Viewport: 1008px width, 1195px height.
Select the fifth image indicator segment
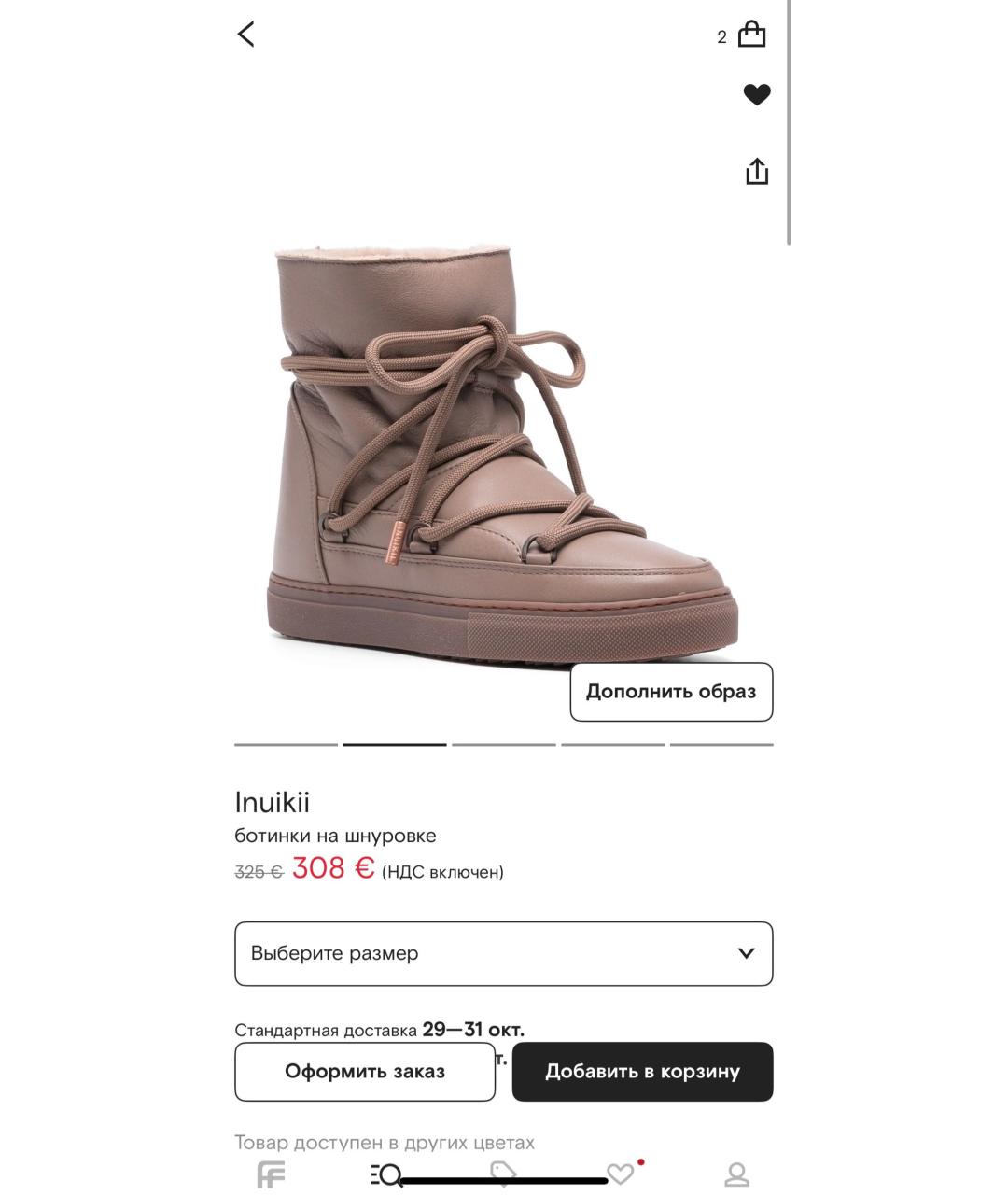pyautogui.click(x=721, y=744)
